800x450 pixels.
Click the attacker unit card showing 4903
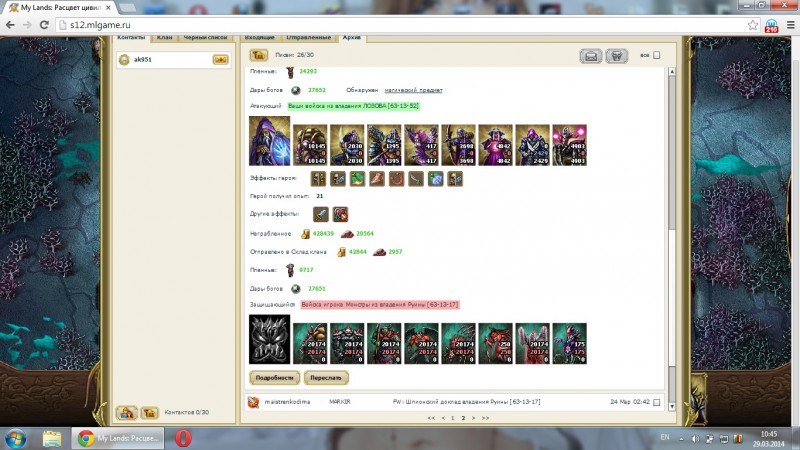click(569, 145)
